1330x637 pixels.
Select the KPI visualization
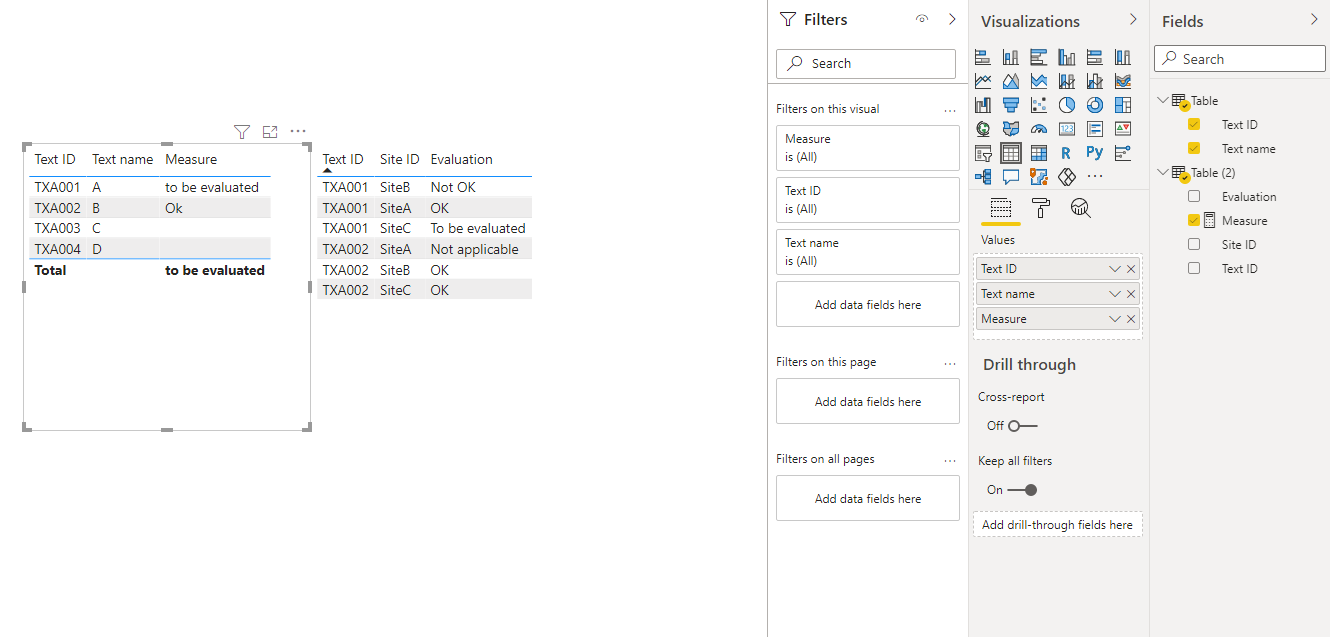tap(1123, 129)
